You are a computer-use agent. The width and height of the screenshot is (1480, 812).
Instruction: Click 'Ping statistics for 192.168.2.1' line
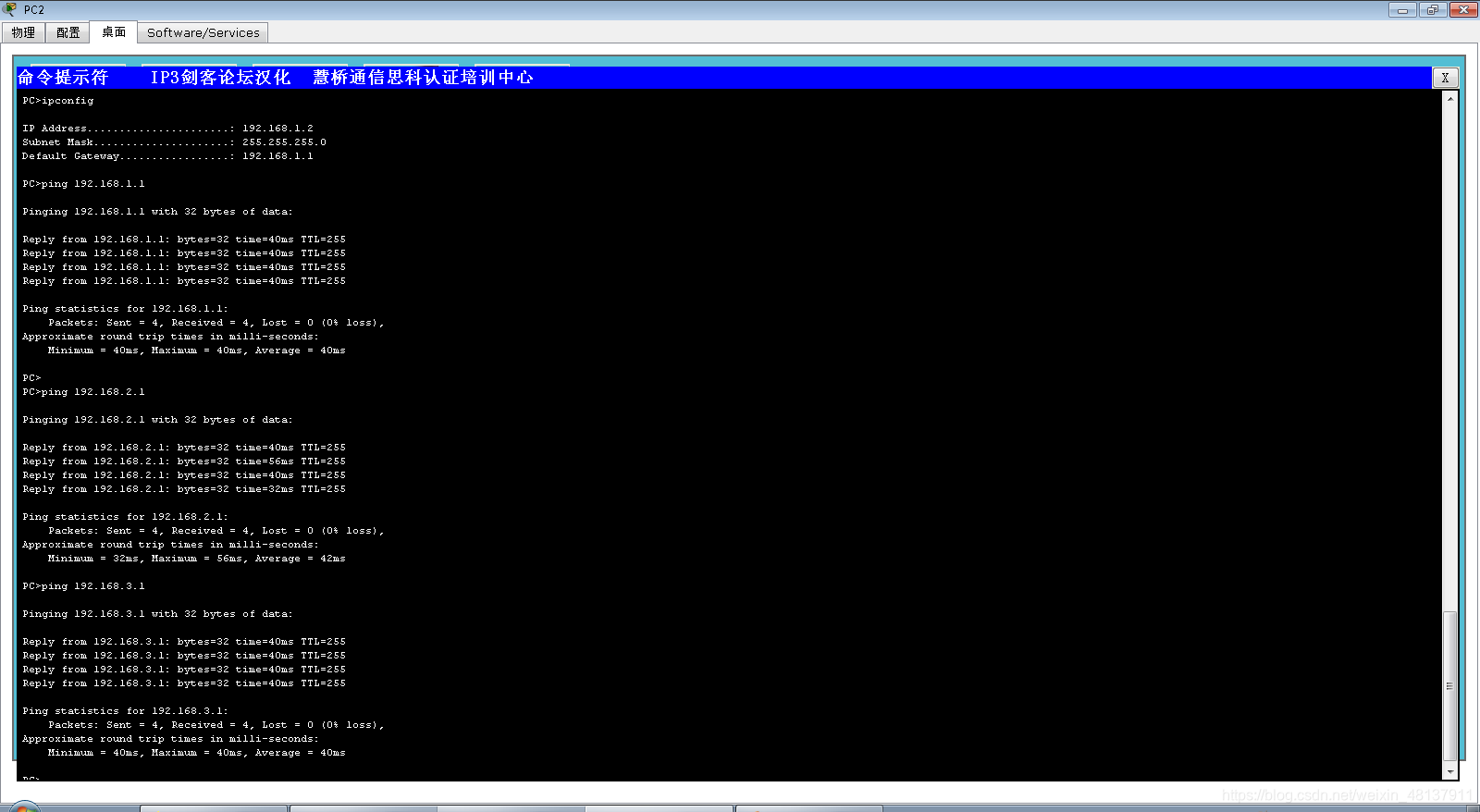pyautogui.click(x=125, y=517)
